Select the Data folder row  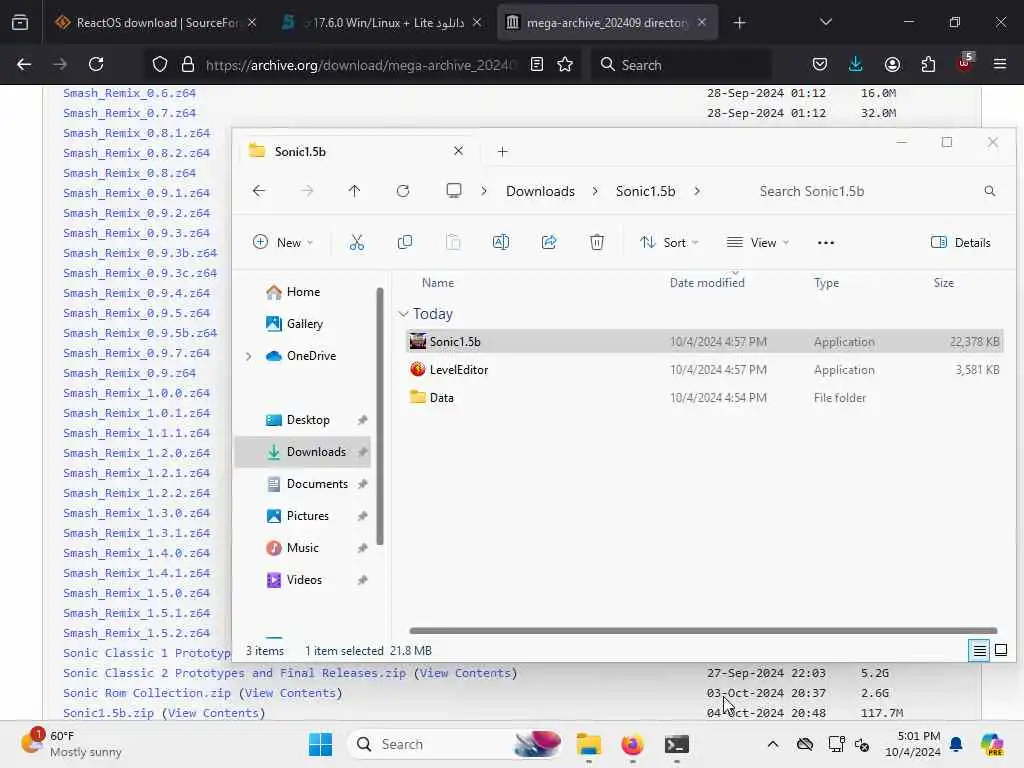704,398
